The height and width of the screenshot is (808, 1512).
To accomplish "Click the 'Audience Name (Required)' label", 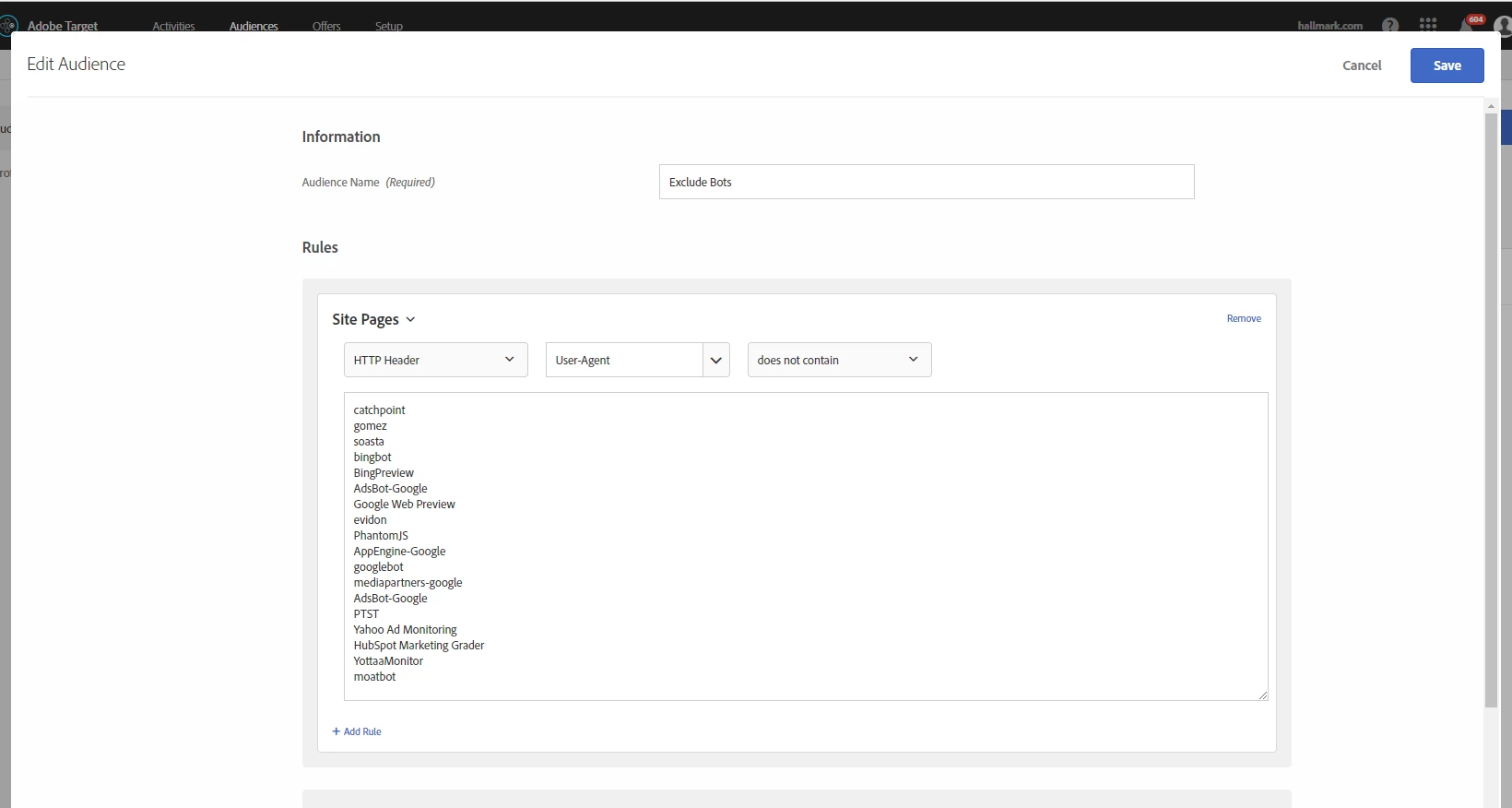I will (x=368, y=183).
